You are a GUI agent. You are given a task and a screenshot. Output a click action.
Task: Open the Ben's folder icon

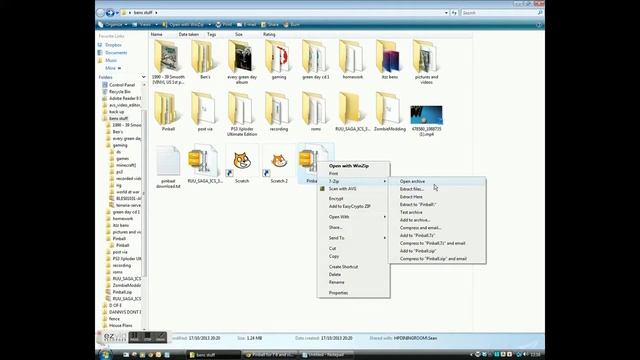204,57
